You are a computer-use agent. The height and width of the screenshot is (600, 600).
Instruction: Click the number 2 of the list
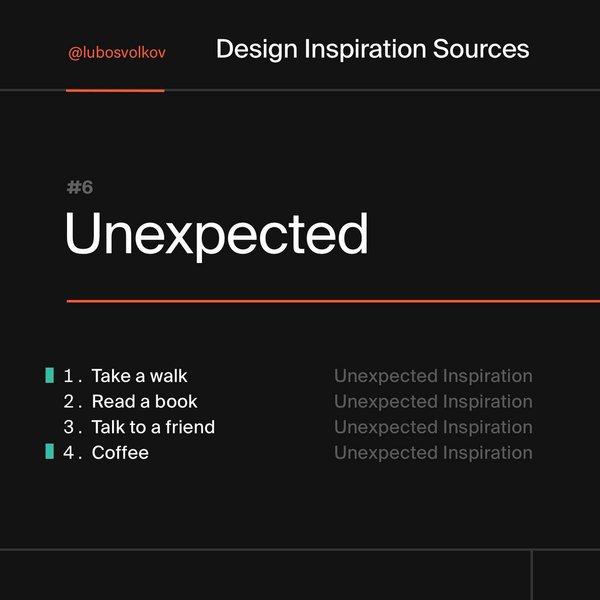click(68, 401)
